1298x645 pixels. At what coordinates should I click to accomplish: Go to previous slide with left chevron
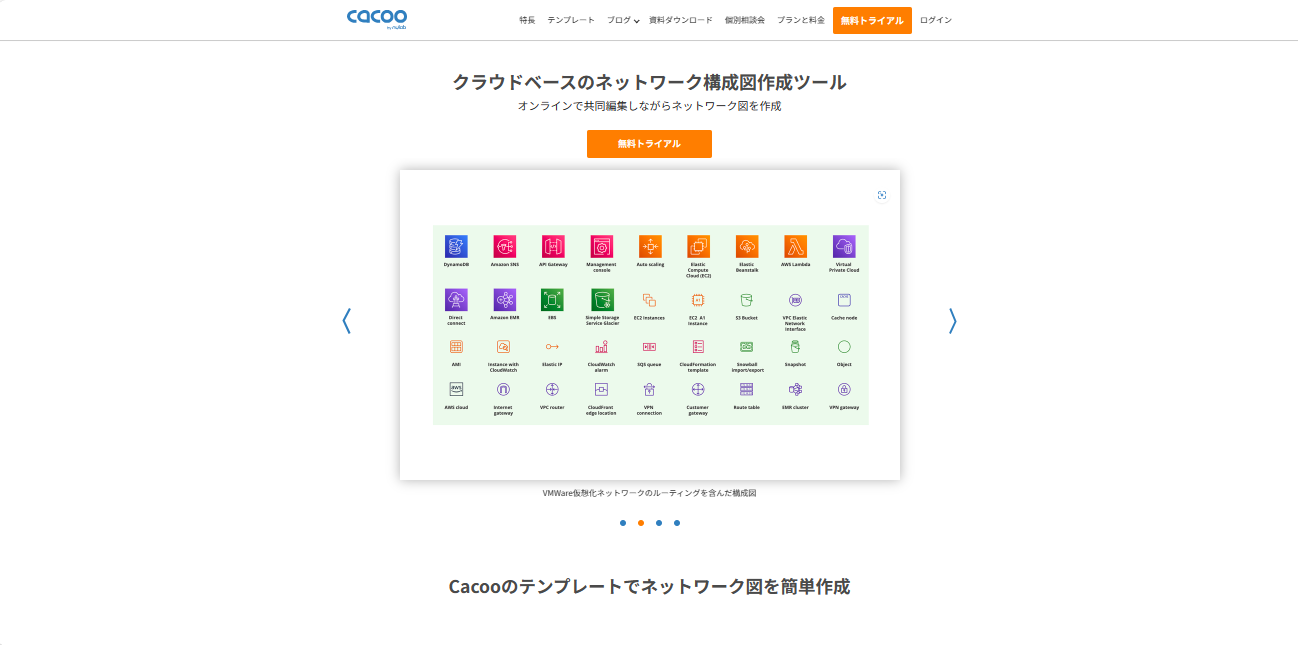[x=347, y=320]
